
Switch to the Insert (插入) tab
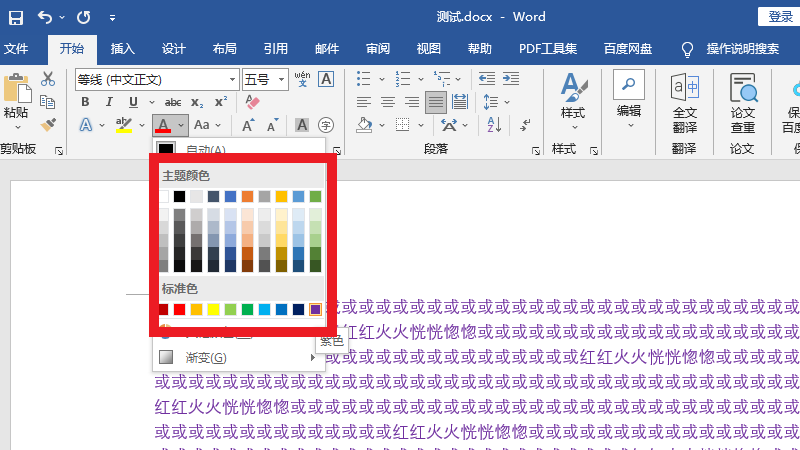122,48
